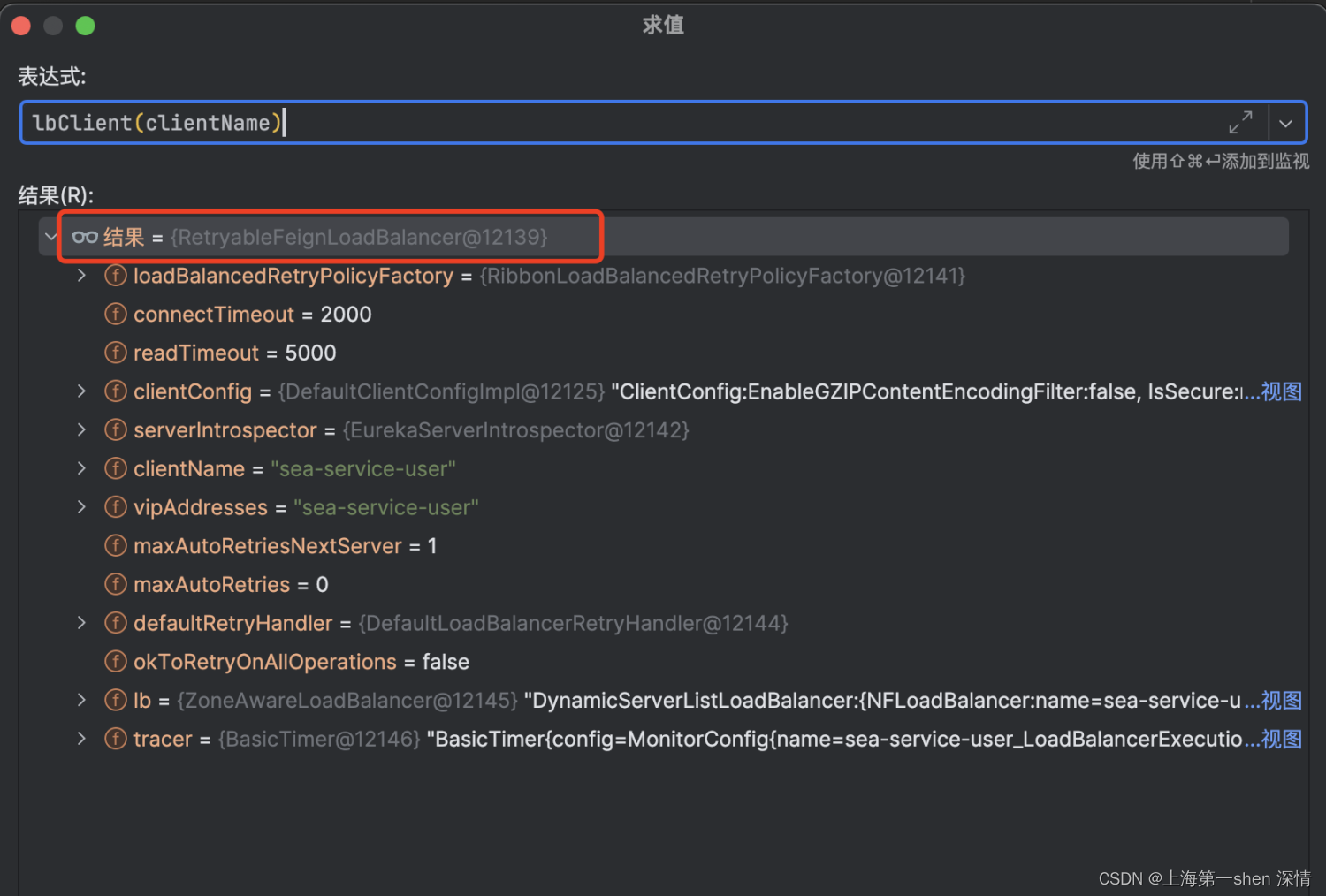The image size is (1326, 896).
Task: Click the glasses watch icon beside 结果
Action: click(x=85, y=237)
